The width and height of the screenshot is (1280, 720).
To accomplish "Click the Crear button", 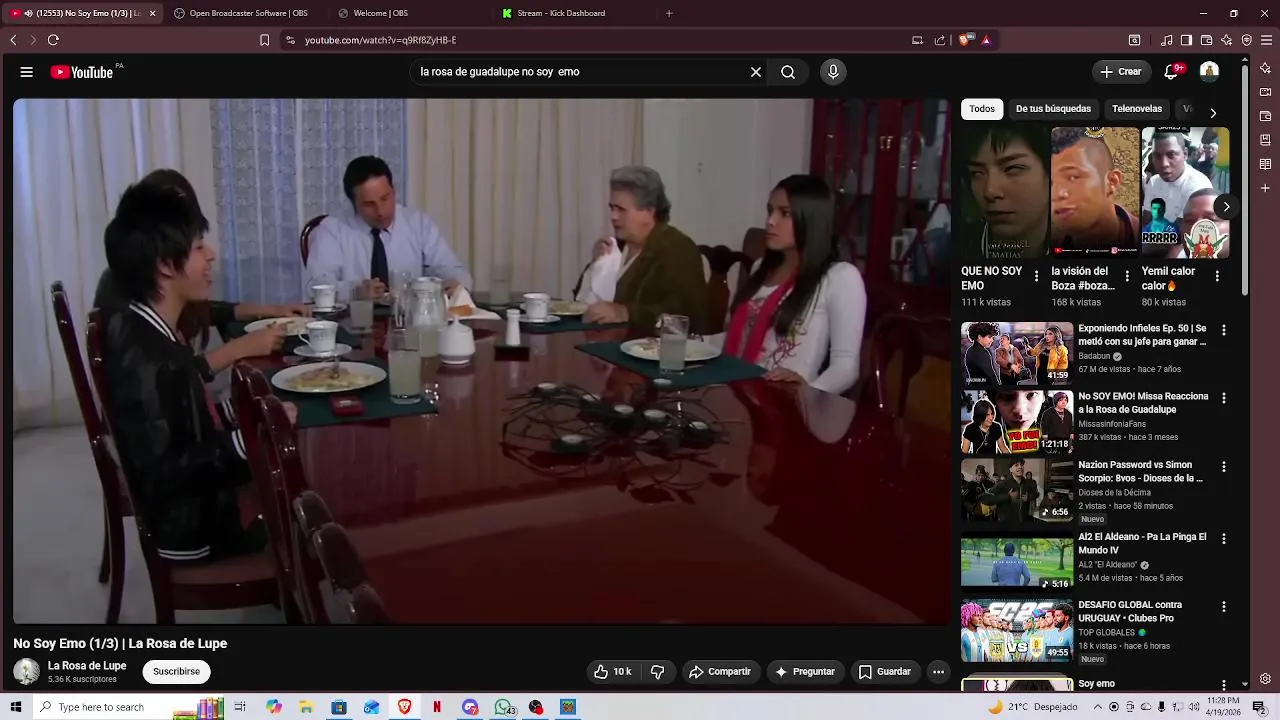I will 1120,72.
